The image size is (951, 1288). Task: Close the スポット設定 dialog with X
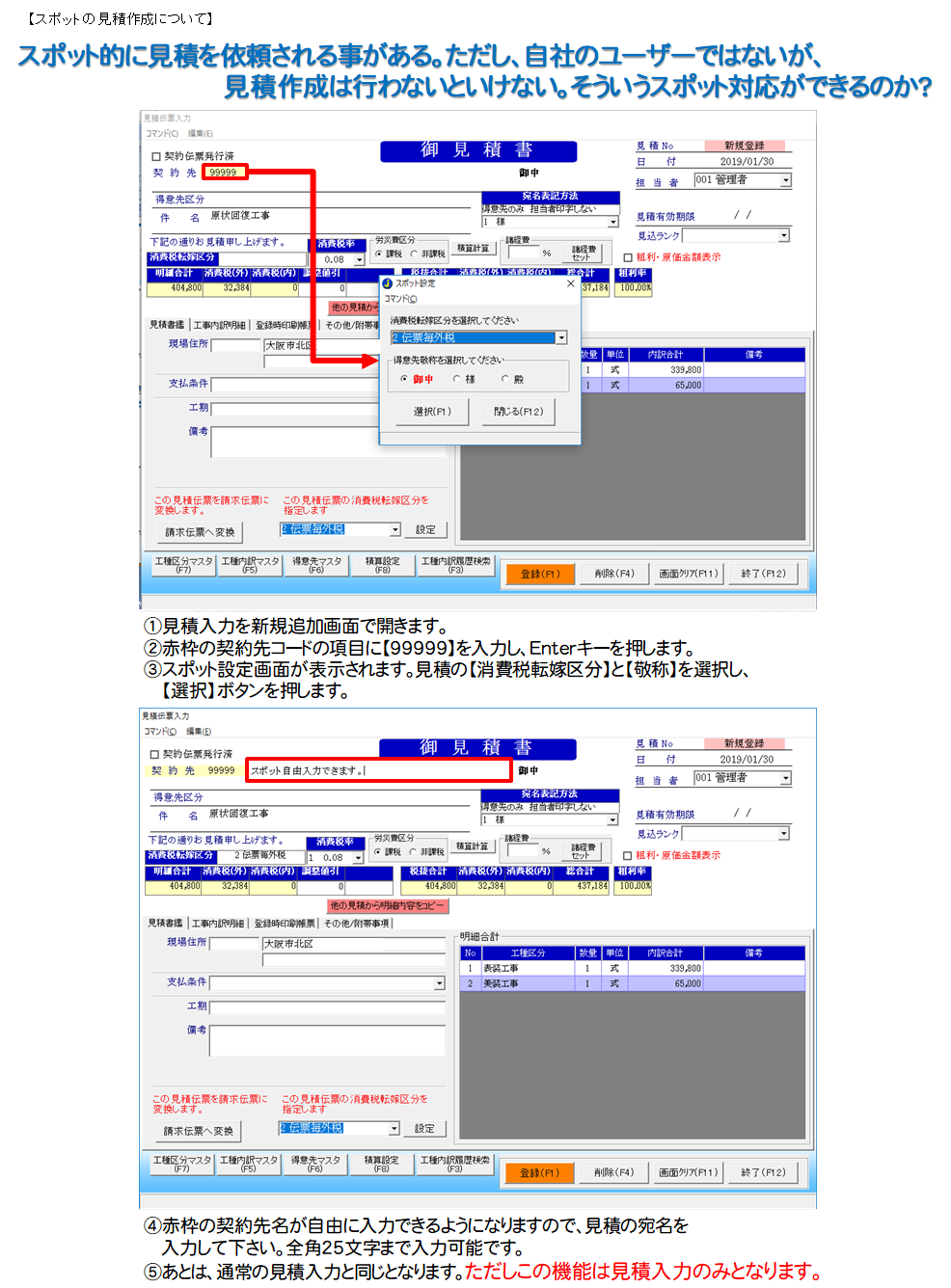pos(570,283)
